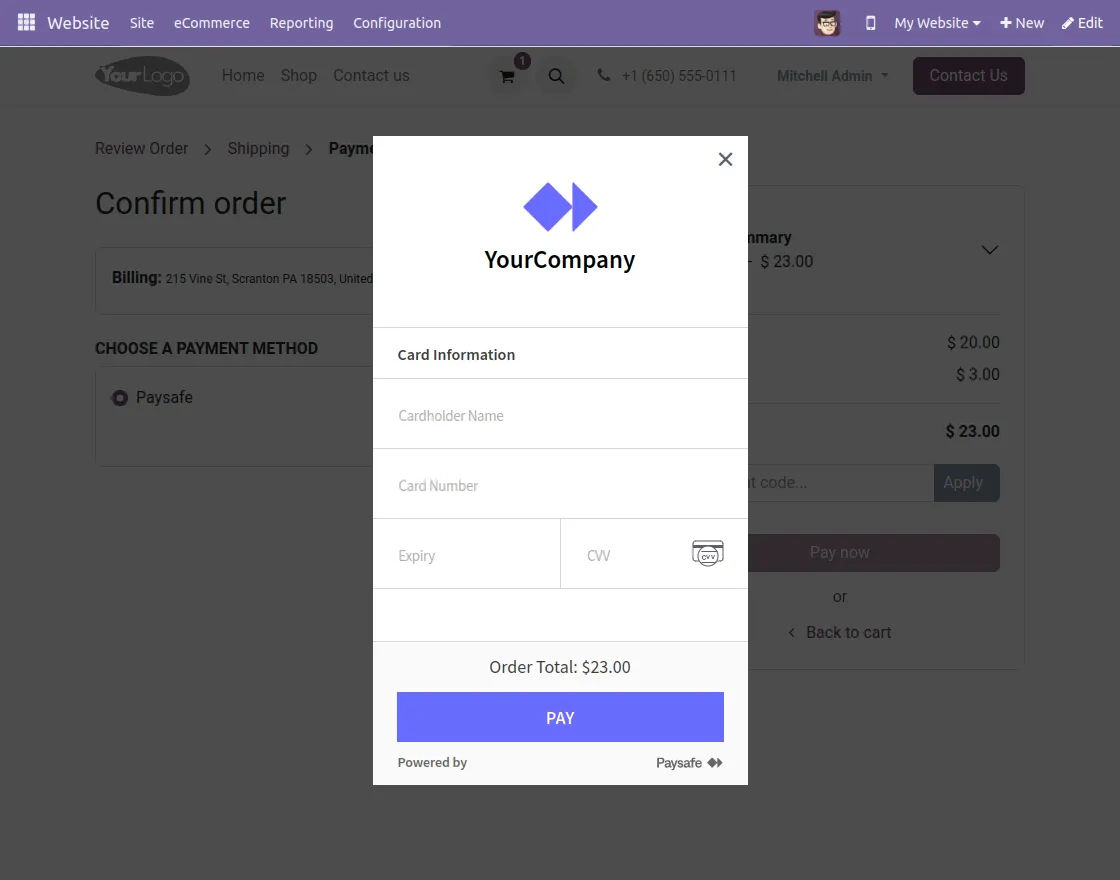Open the website search magnifier
Screen dimensions: 1120x880
pyautogui.click(x=557, y=76)
